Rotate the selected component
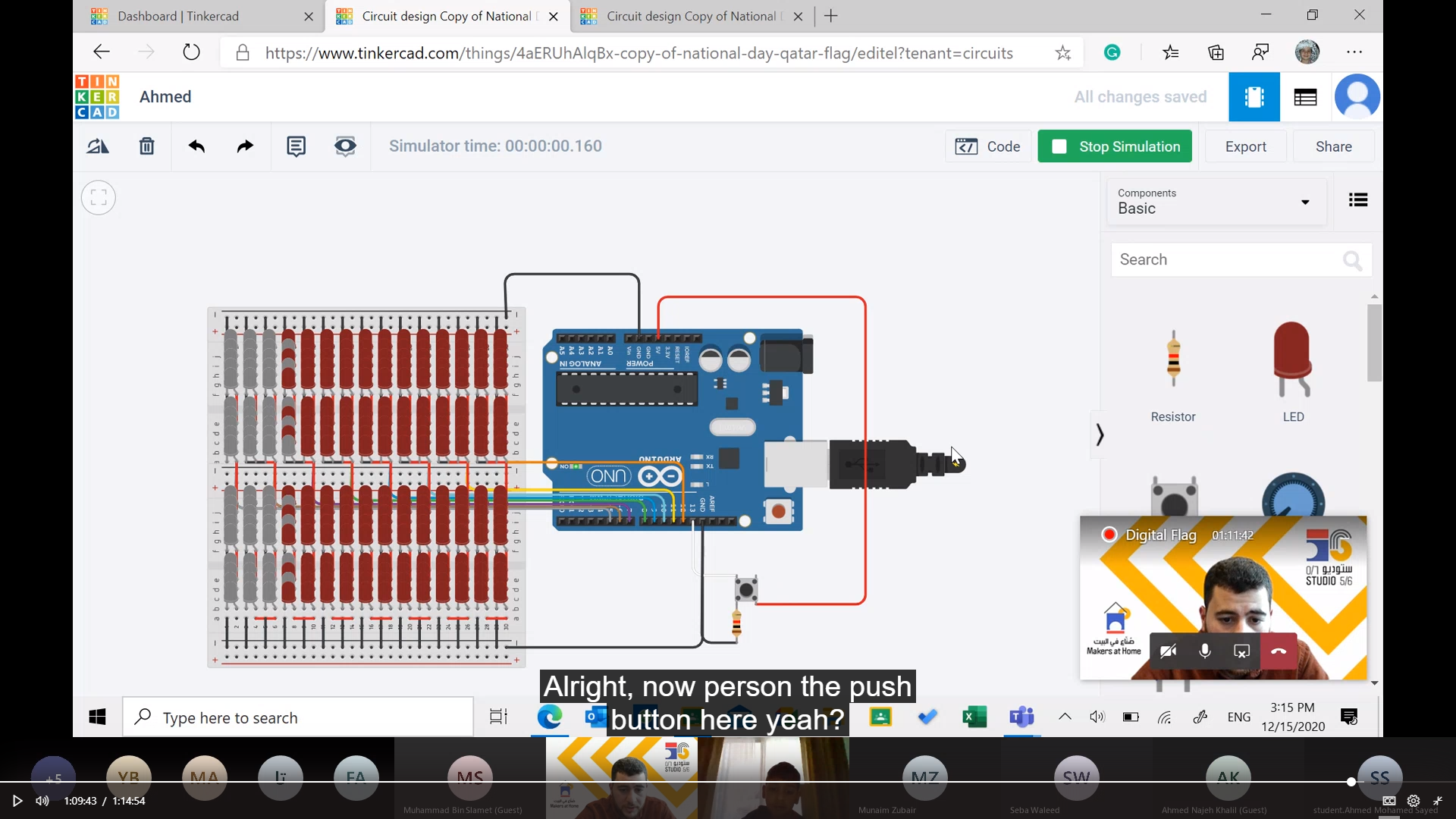 [98, 146]
